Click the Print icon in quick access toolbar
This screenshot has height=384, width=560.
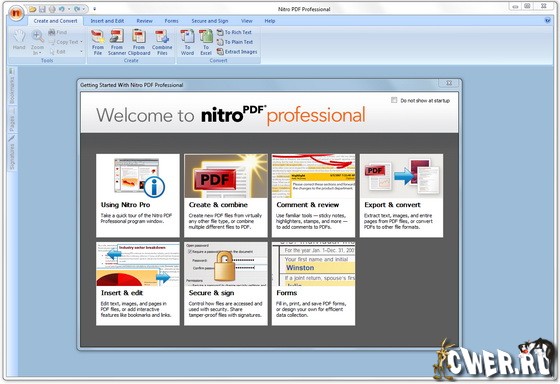(x=52, y=9)
